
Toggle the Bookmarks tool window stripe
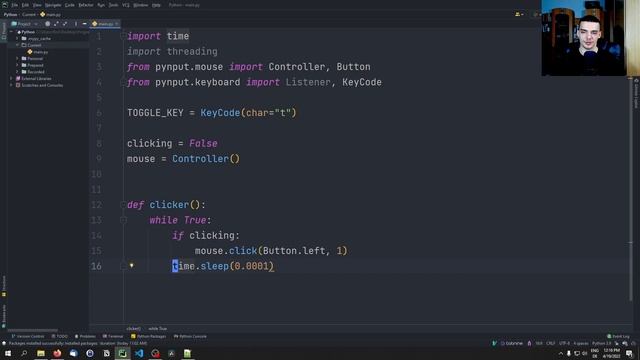pos(4,316)
